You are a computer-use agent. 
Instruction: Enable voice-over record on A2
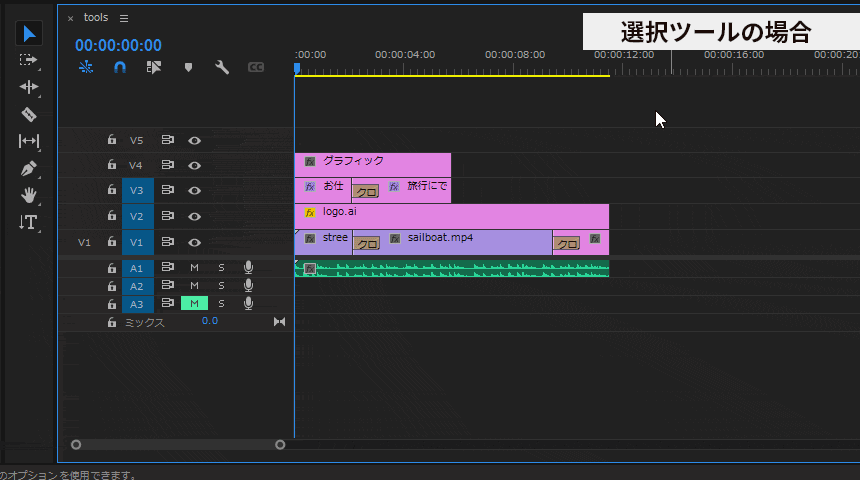[248, 285]
